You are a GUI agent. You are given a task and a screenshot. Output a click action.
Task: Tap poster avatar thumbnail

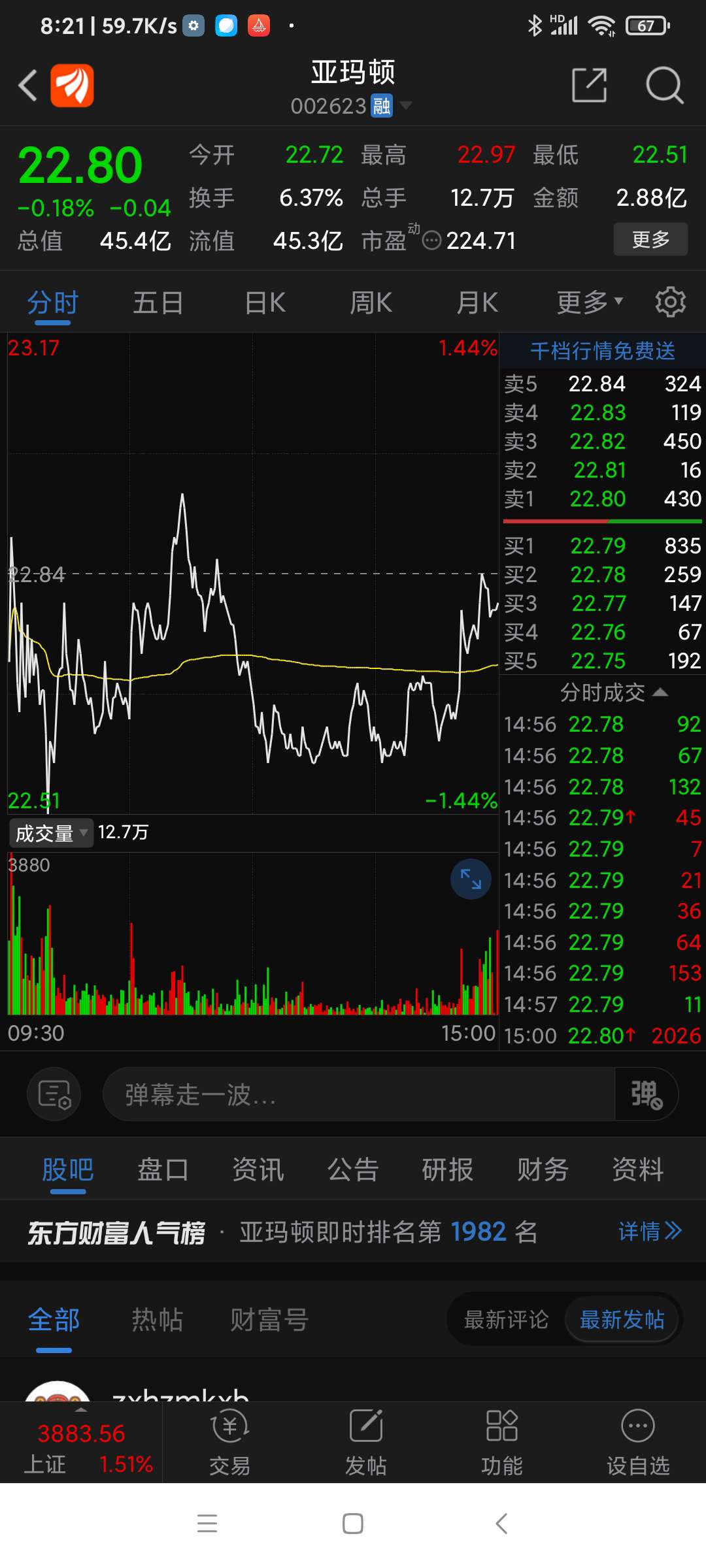tap(58, 1391)
